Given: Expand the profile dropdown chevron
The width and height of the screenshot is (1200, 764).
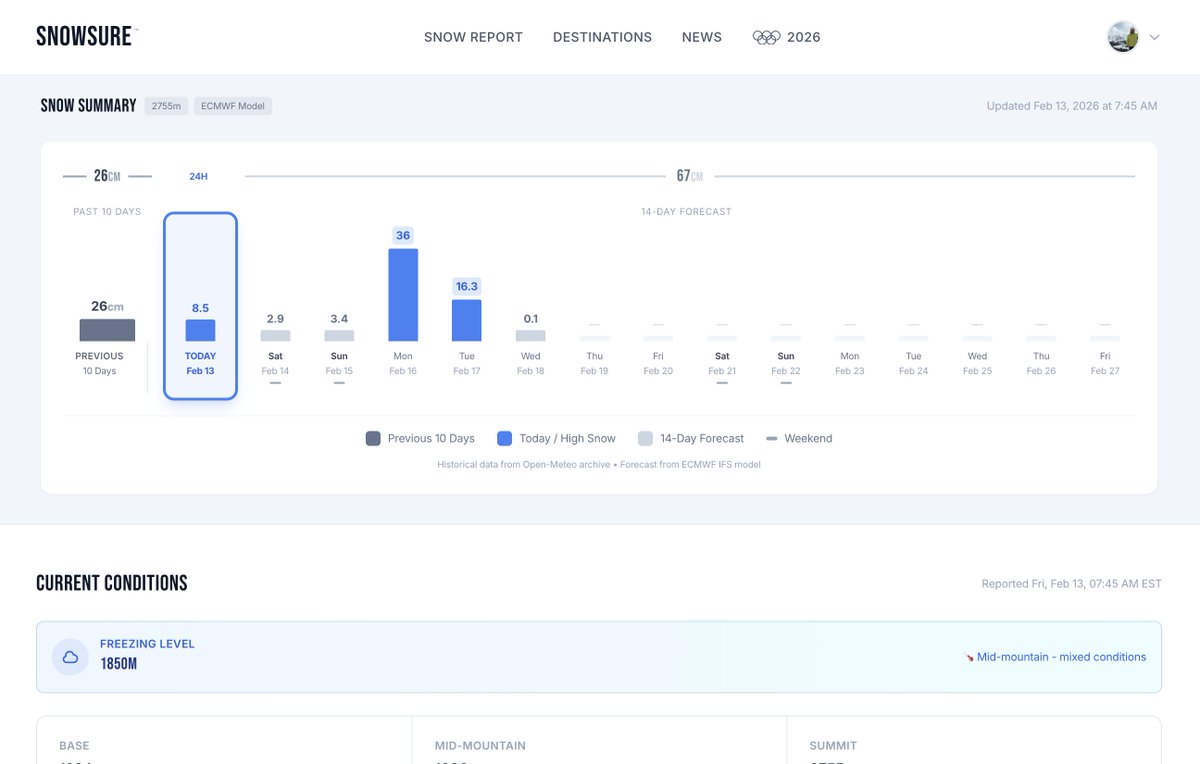Looking at the screenshot, I should (1154, 37).
